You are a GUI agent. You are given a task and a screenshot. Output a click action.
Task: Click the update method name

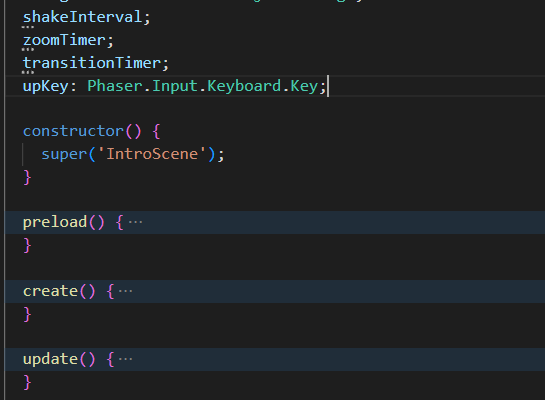pos(50,359)
